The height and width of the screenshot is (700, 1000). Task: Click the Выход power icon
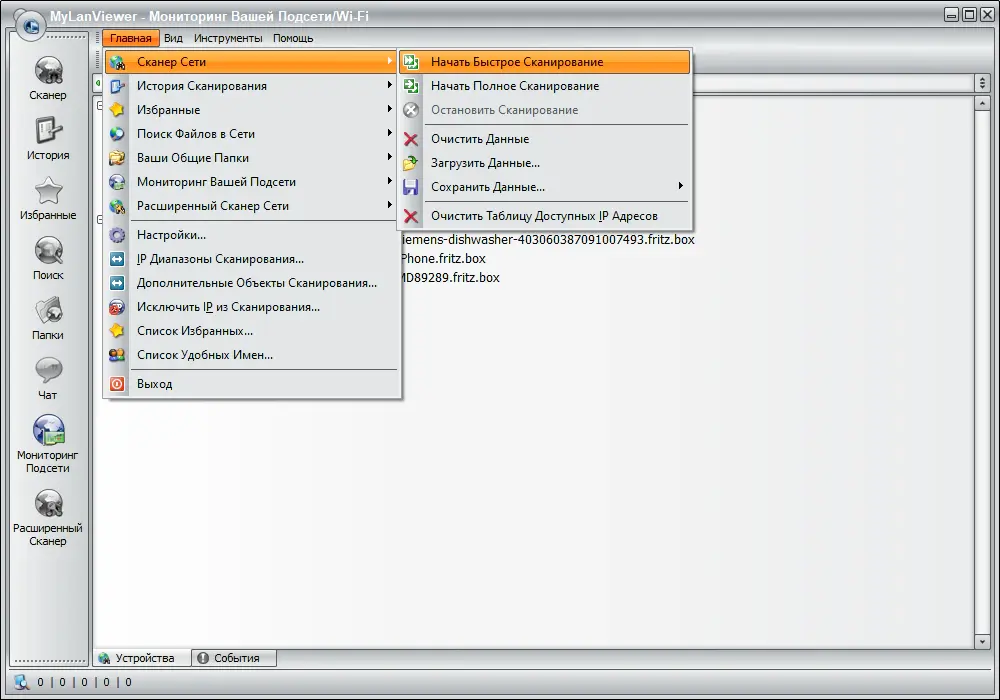(x=117, y=384)
